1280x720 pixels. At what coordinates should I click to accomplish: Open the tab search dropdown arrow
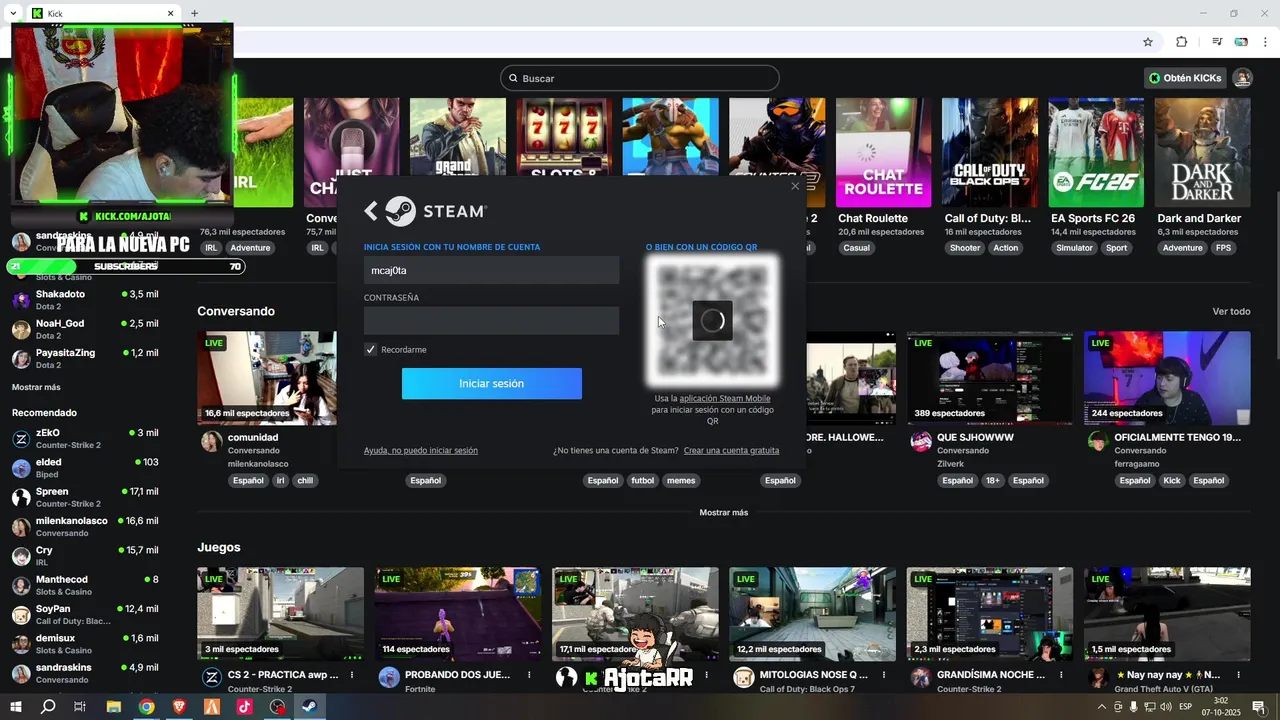13,14
